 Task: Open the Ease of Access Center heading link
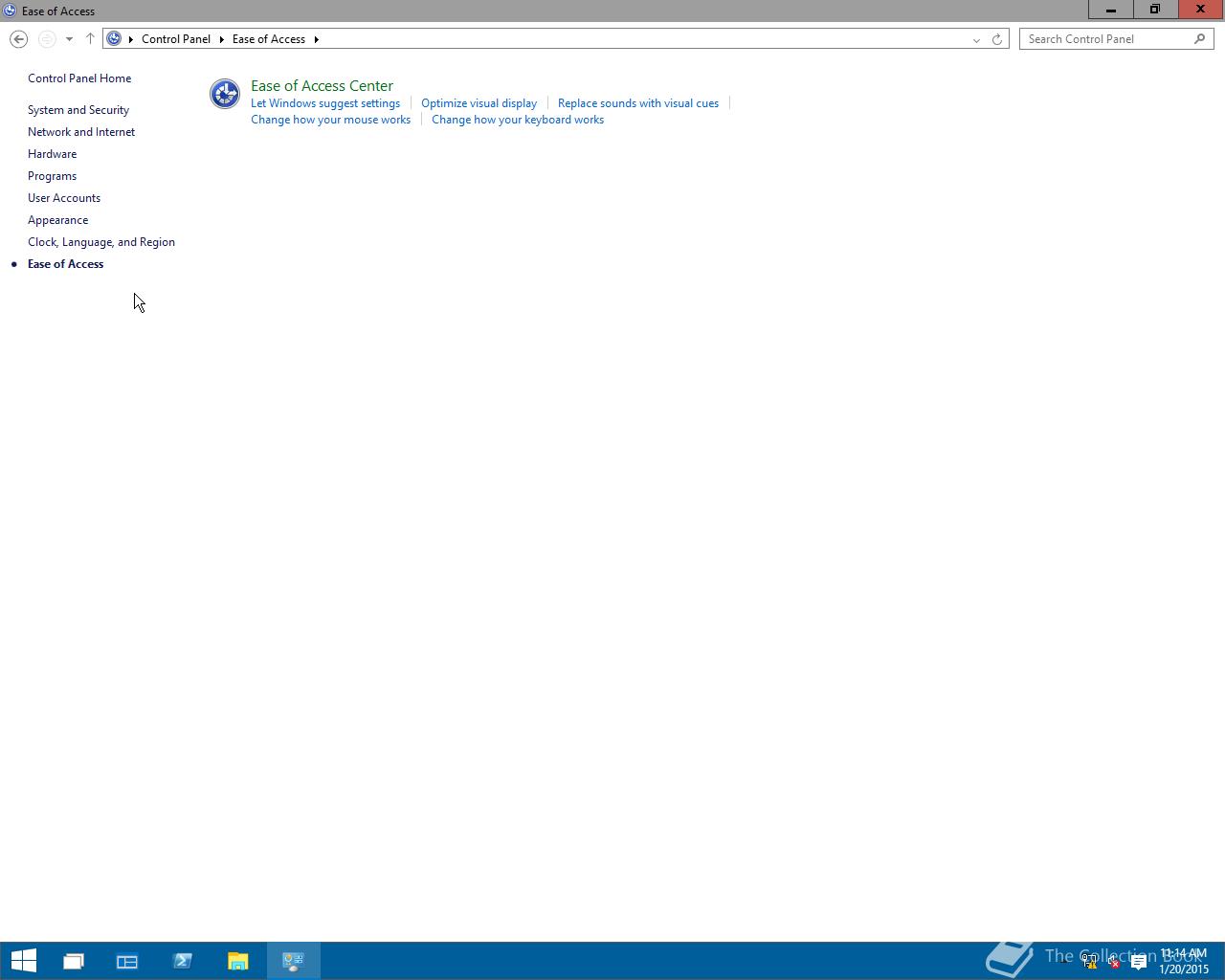pyautogui.click(x=322, y=86)
